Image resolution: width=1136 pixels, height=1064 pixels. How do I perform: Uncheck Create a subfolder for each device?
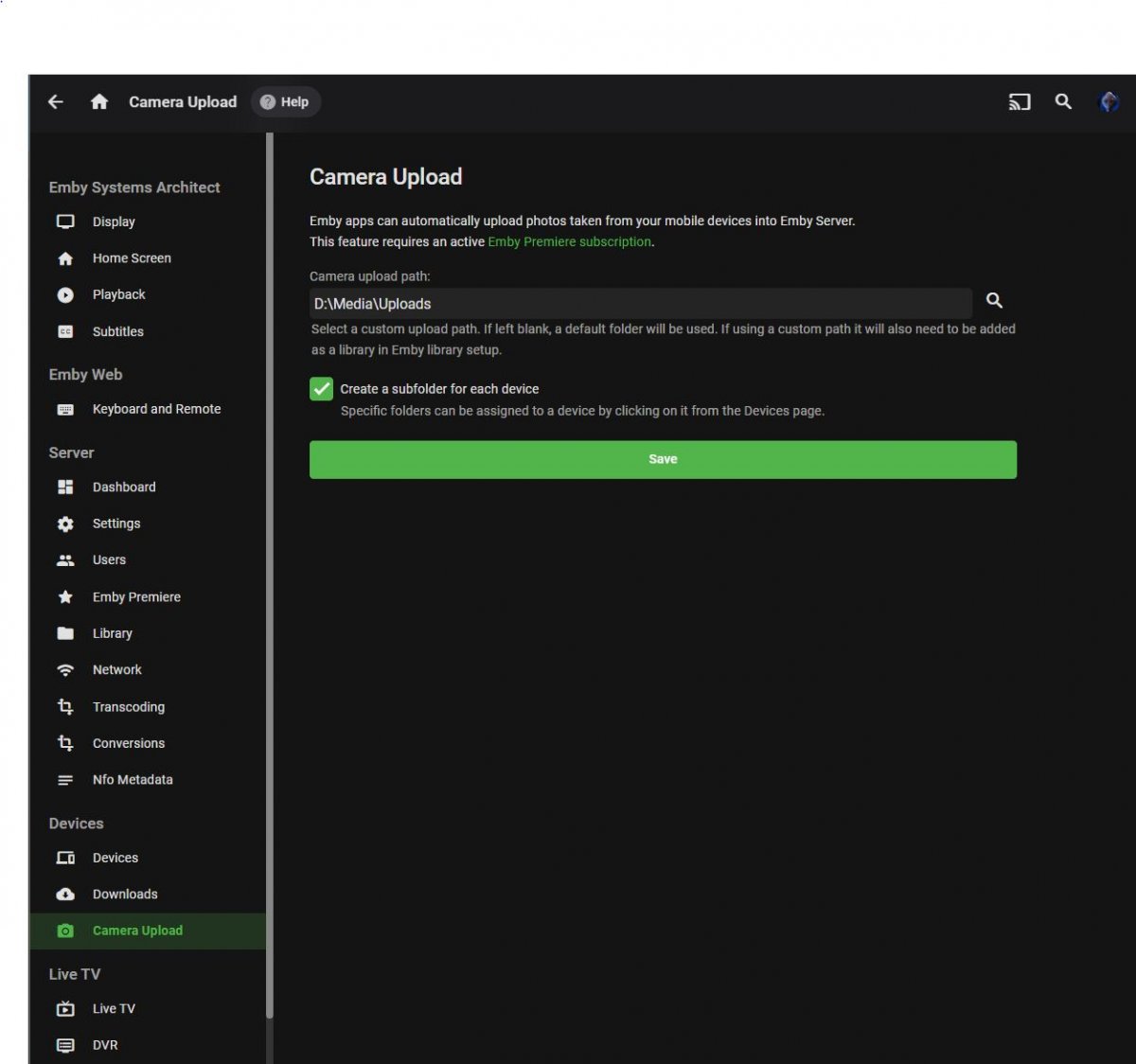tap(322, 389)
